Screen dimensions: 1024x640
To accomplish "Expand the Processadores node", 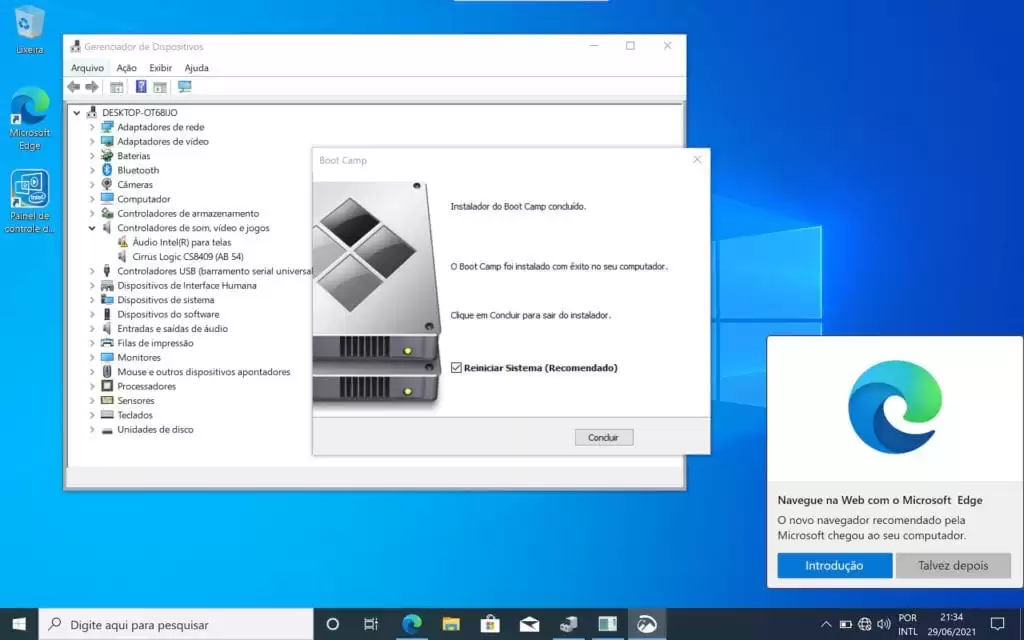I will click(x=92, y=386).
